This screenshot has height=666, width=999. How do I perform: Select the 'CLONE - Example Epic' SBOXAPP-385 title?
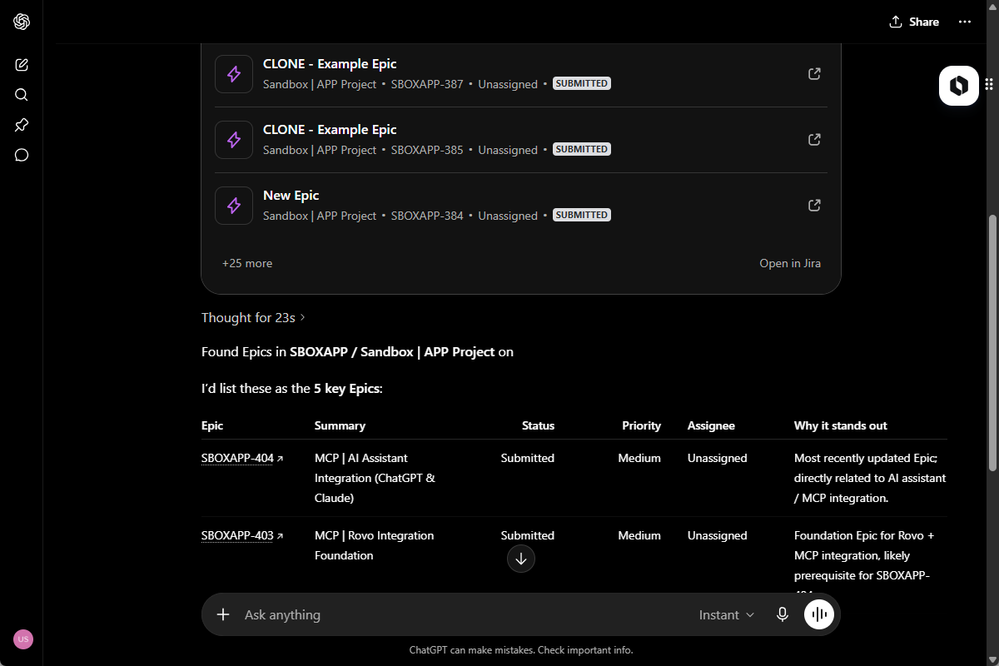pos(329,129)
